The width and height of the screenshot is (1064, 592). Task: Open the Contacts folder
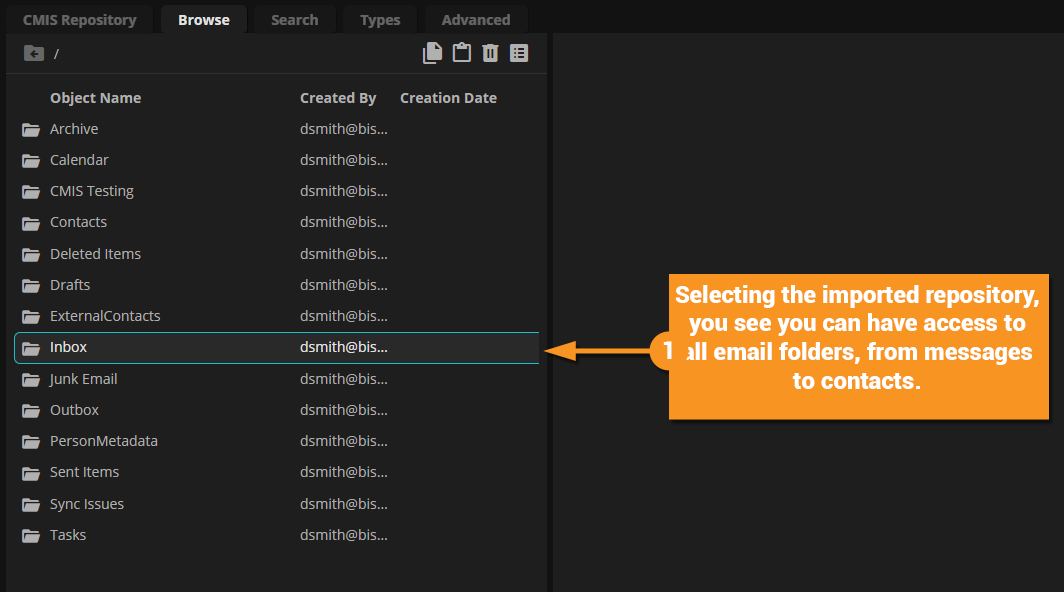pos(78,222)
